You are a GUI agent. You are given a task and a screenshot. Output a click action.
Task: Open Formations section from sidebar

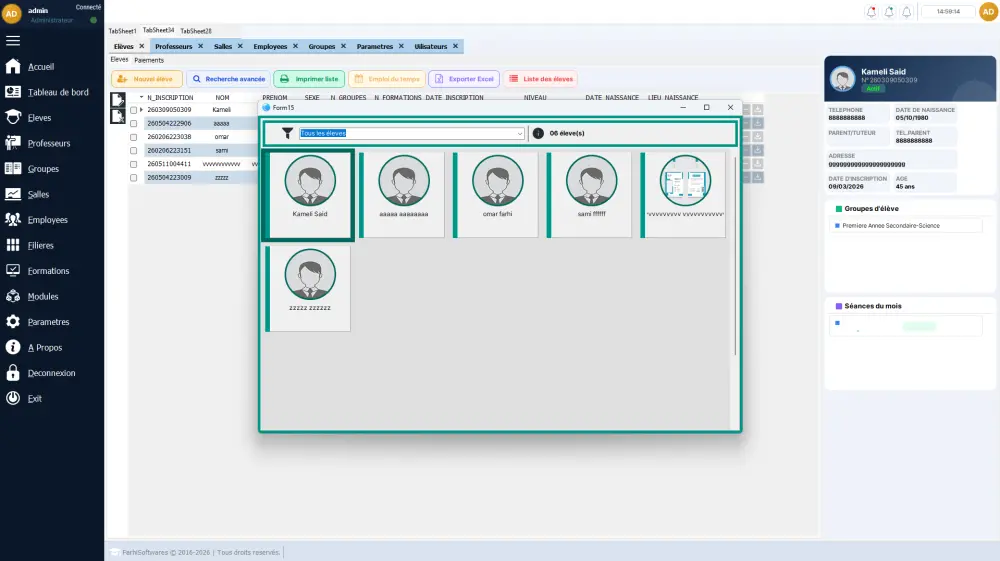coord(48,271)
